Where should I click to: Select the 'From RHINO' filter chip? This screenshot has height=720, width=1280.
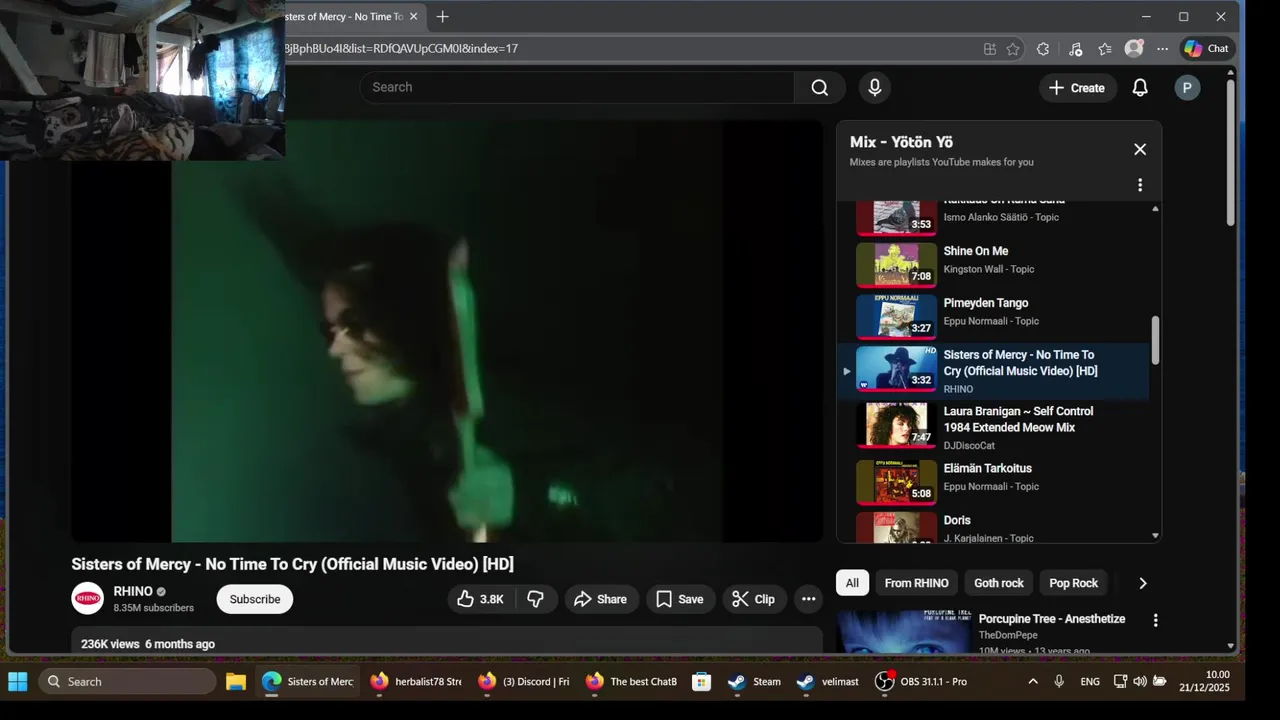(917, 583)
